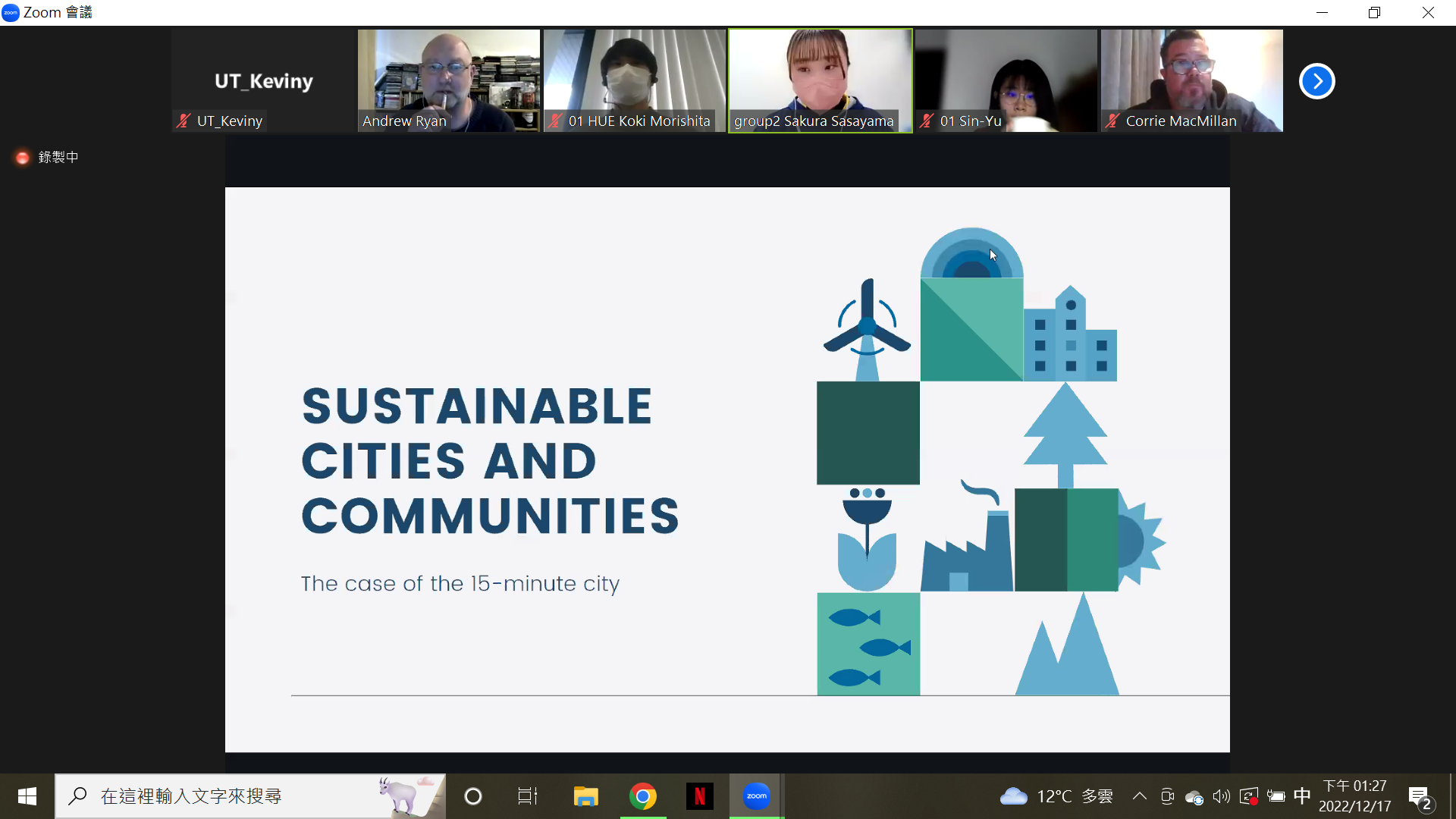Viewport: 1456px width, 819px height.
Task: Open the Windows Start menu
Action: 27,796
